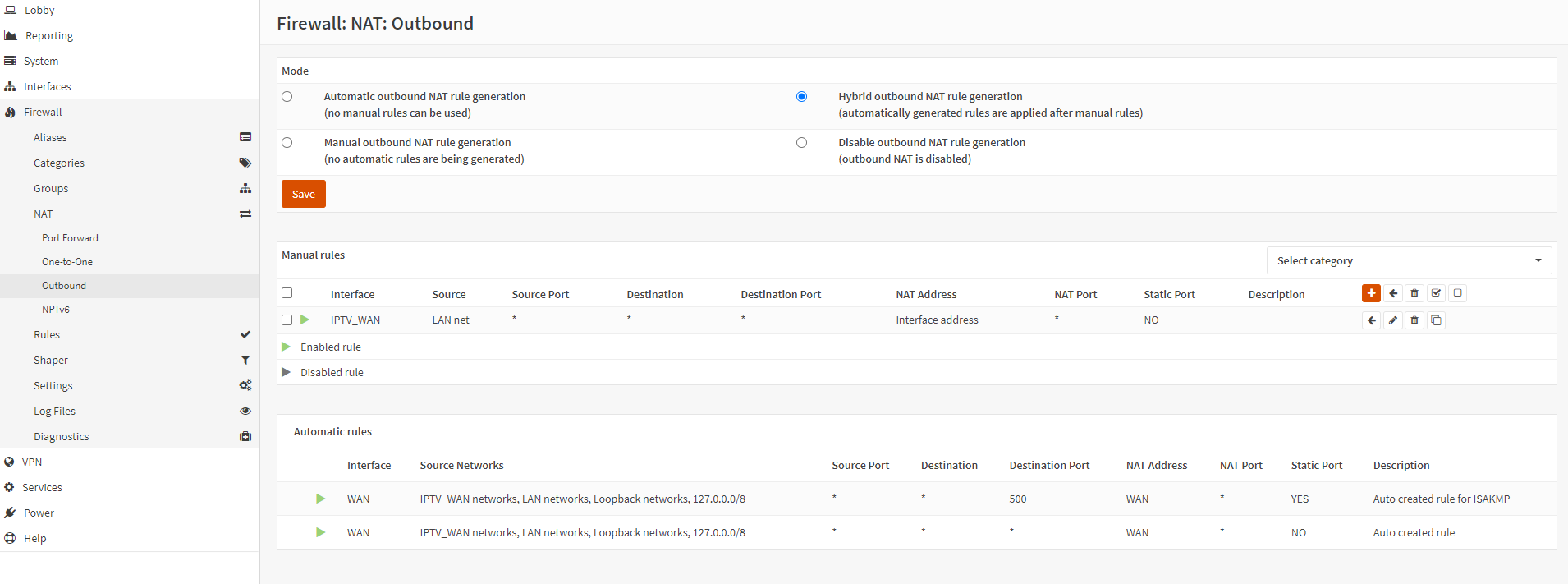The image size is (1568, 584).
Task: Open Port Forward page
Action: pyautogui.click(x=130, y=238)
